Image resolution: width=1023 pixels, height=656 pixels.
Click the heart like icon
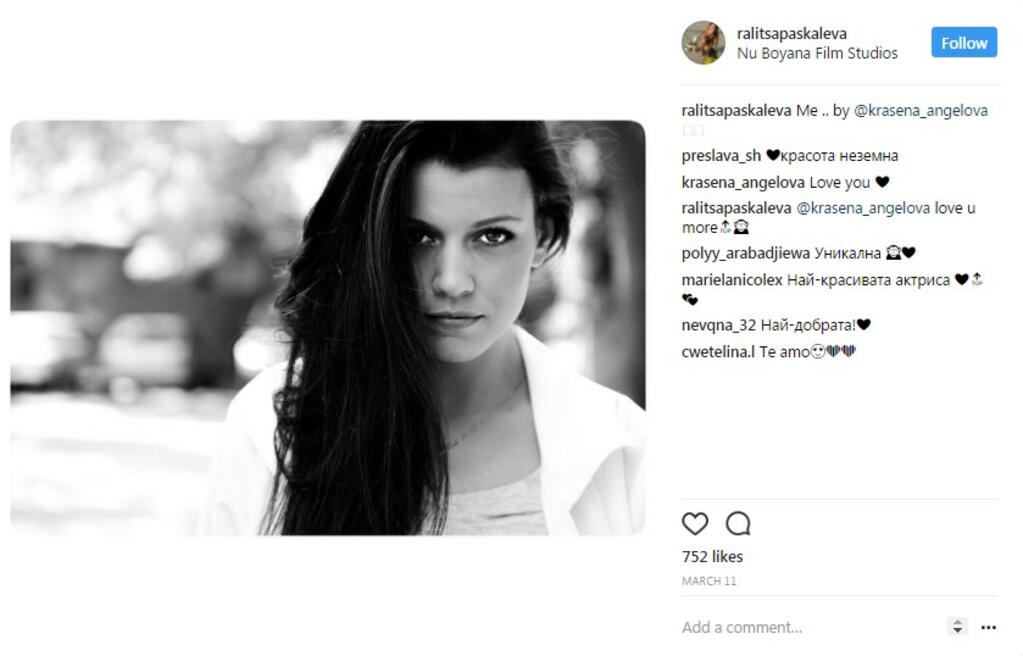695,523
